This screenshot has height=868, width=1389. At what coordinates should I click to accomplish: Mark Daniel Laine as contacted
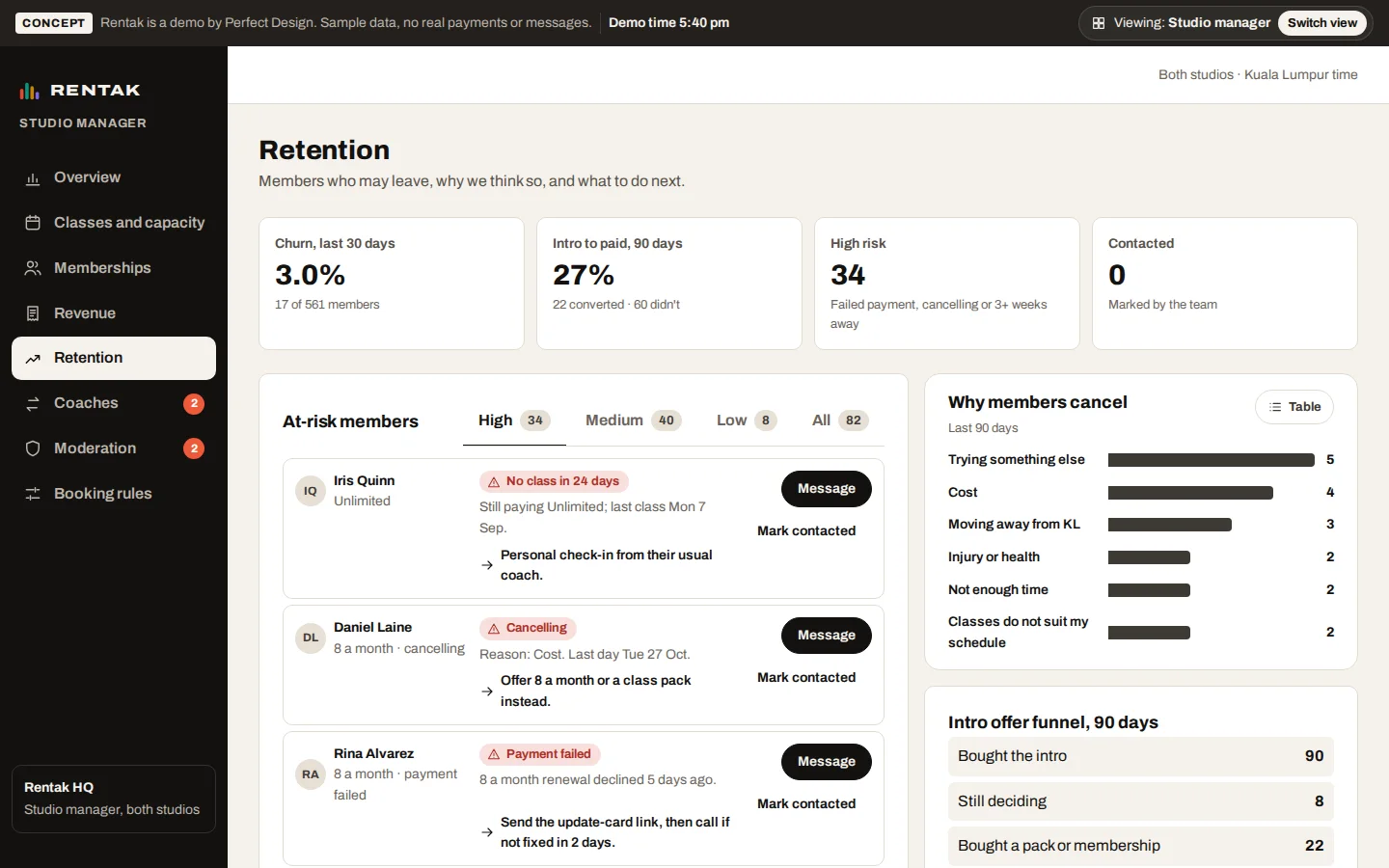[806, 678]
